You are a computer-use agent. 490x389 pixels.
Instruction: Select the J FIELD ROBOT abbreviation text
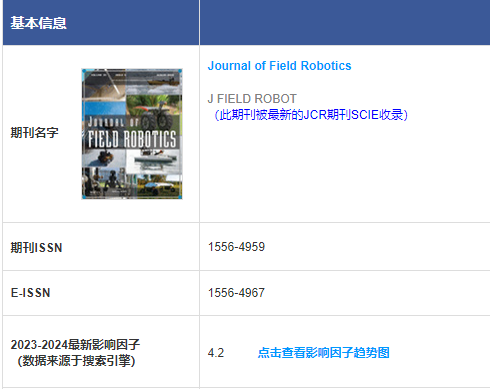pyautogui.click(x=252, y=99)
